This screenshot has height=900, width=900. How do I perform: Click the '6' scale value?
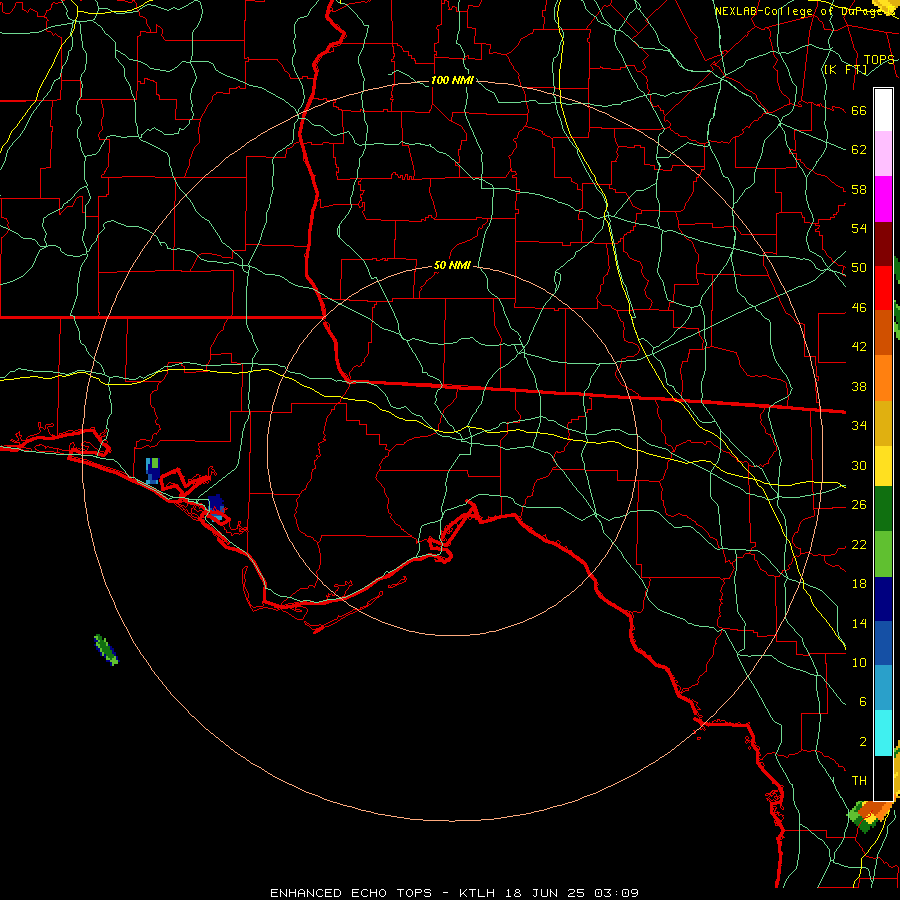click(862, 701)
